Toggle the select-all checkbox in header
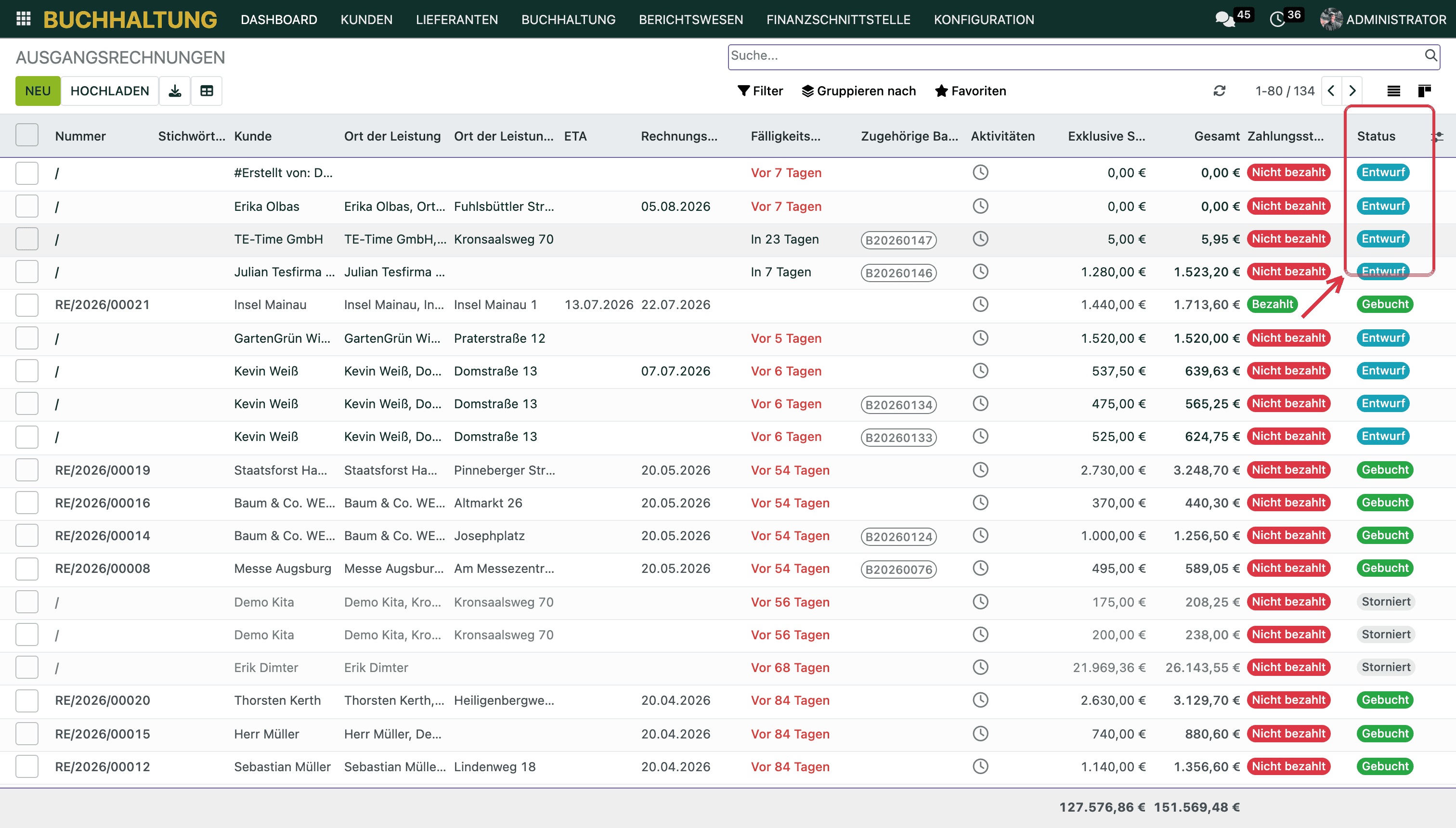 coord(27,135)
